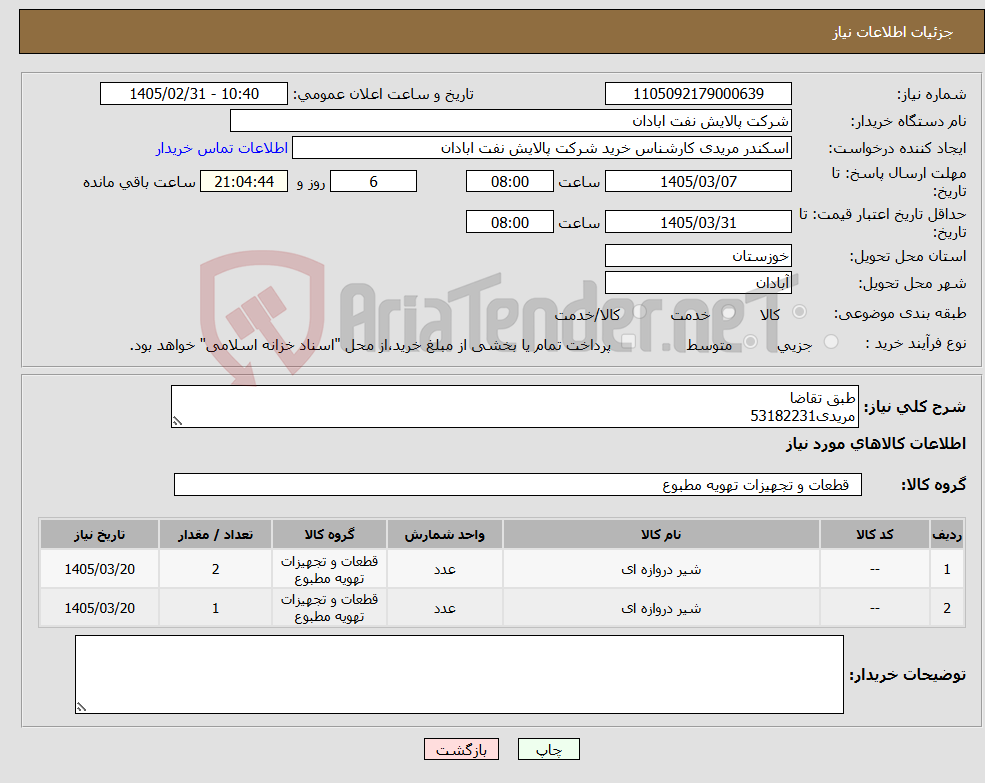985x783 pixels.
Task: Select the خدمت radio button
Action: pyautogui.click(x=729, y=312)
